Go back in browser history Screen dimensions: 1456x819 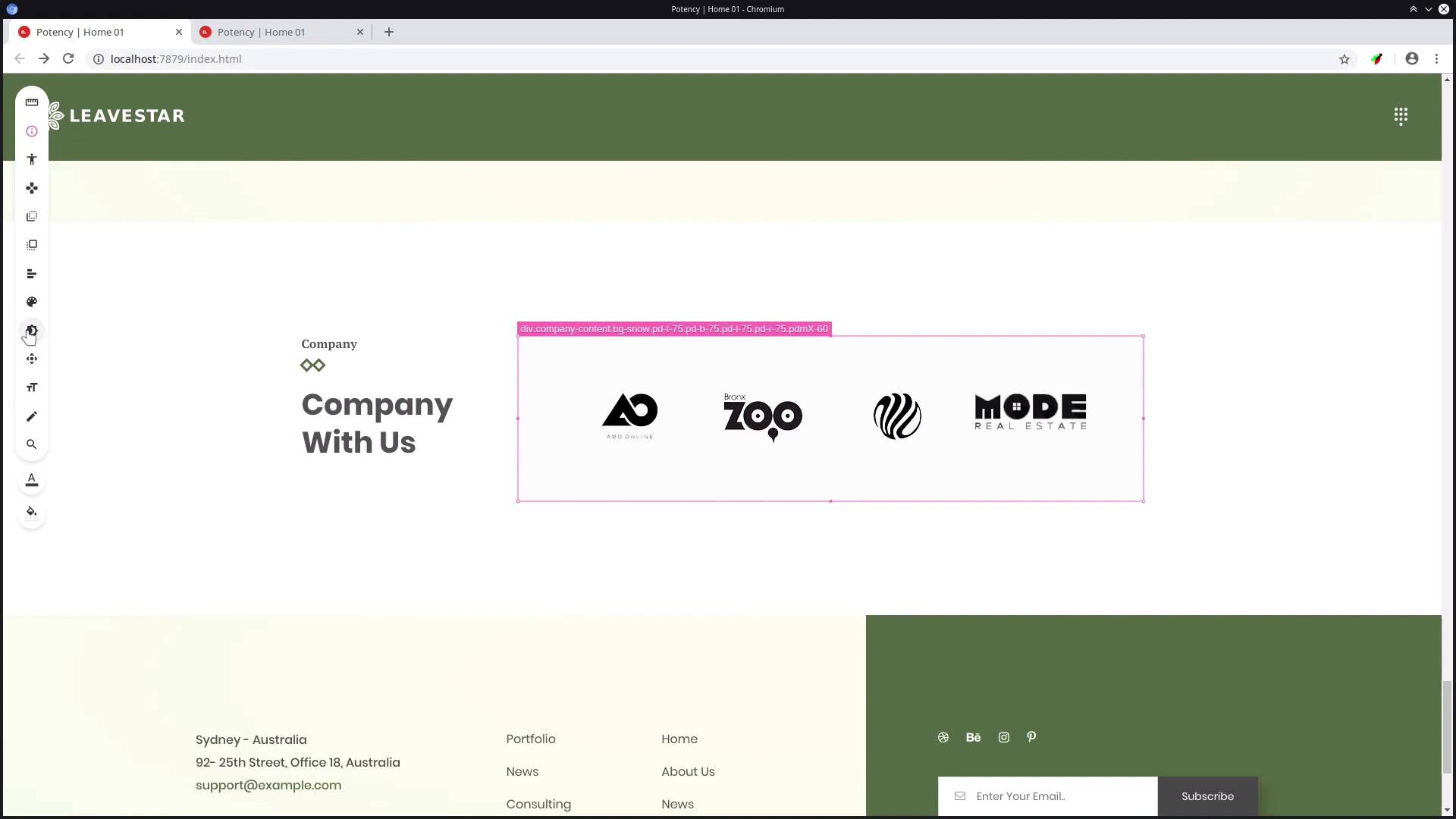20,58
